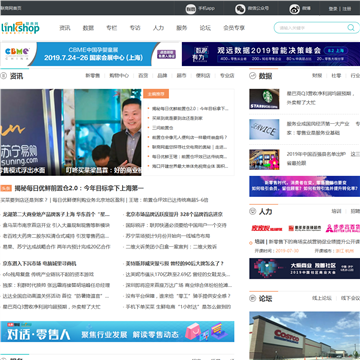Click the 登录 login link

click(333, 9)
